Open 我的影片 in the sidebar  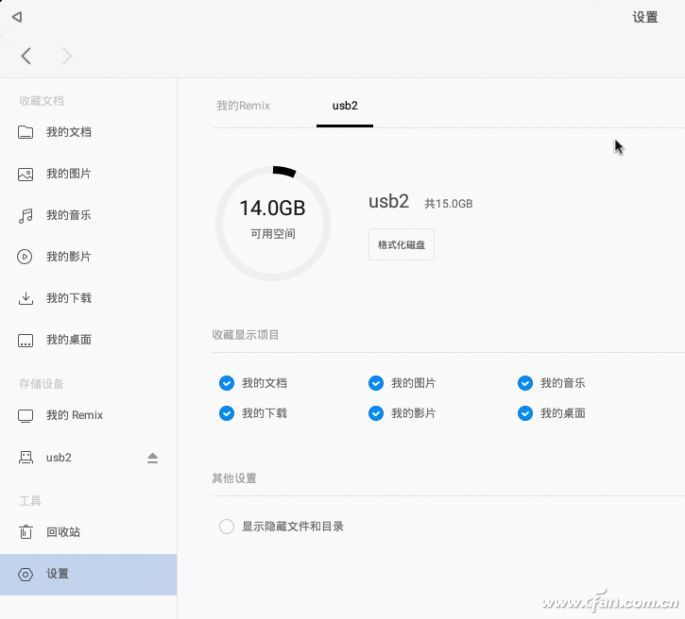pos(68,257)
